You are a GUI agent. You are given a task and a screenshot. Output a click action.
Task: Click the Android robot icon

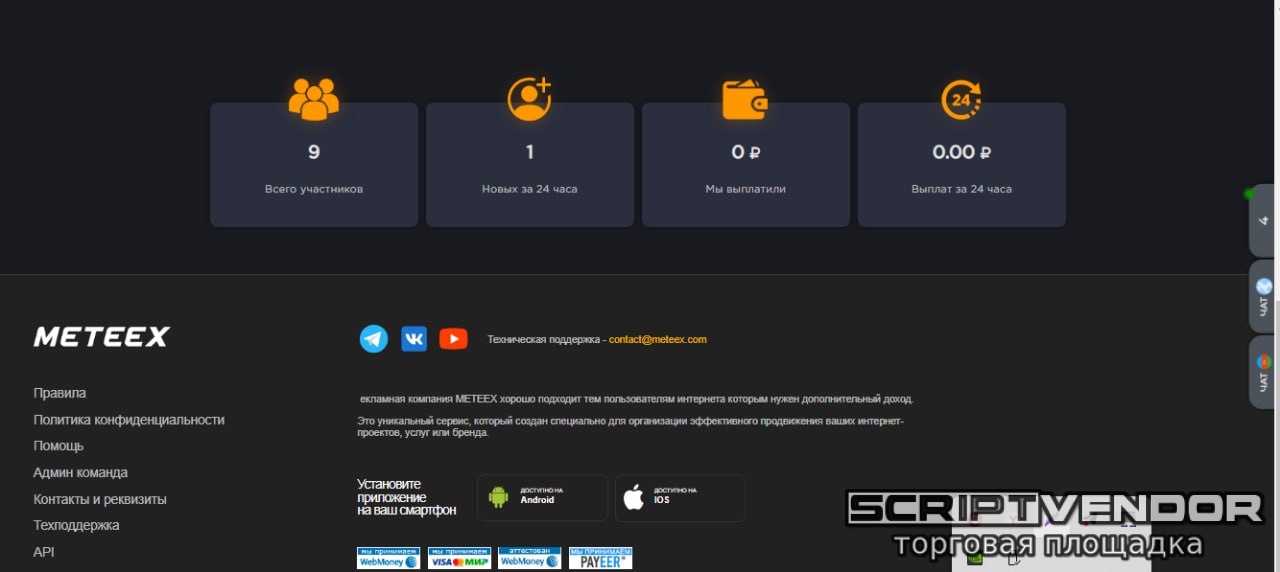tap(498, 497)
